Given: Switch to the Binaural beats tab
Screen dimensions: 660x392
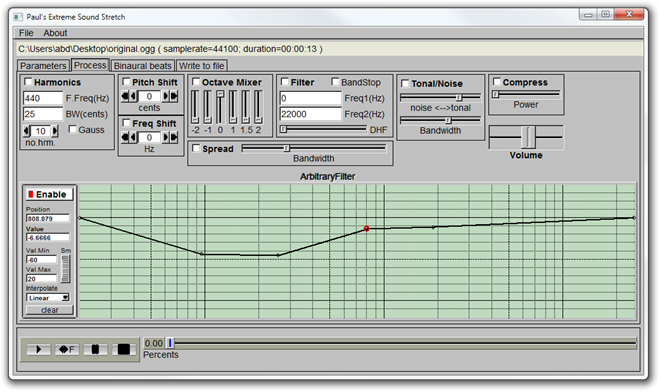Looking at the screenshot, I should (142, 66).
